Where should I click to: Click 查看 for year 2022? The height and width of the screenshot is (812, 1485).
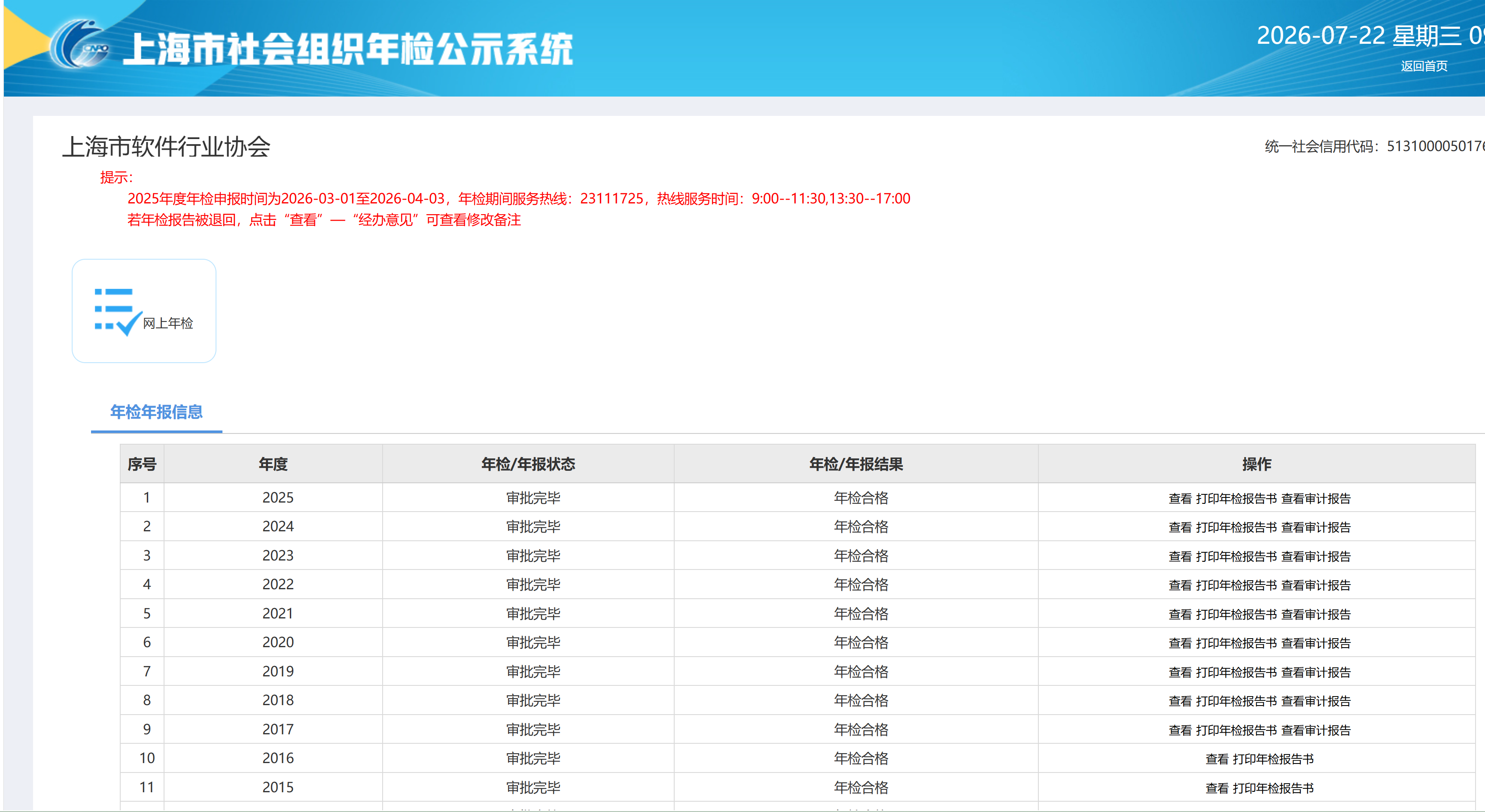(1180, 585)
